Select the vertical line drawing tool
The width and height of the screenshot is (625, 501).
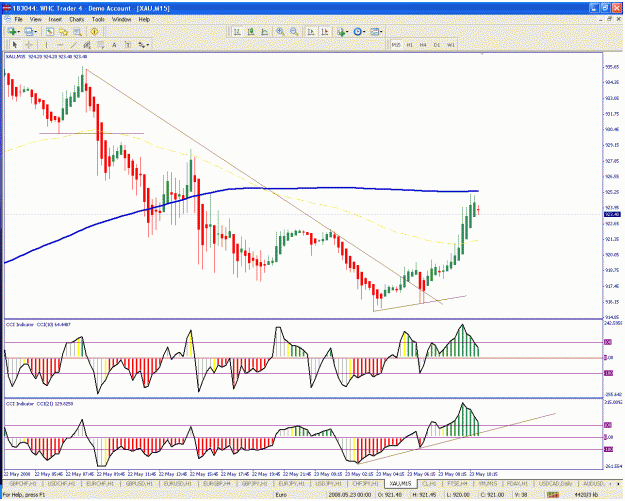pos(46,45)
